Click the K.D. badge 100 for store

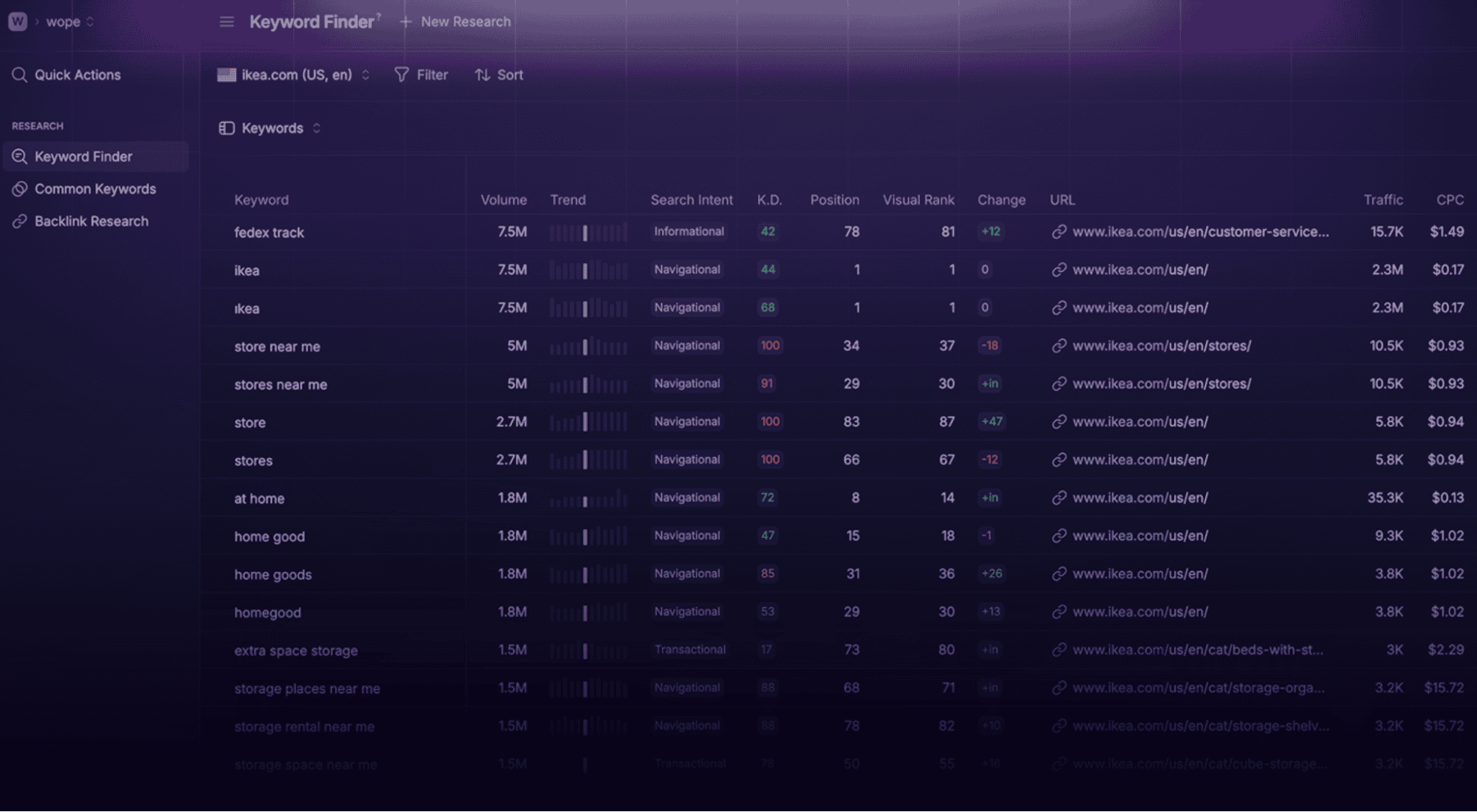pos(769,422)
